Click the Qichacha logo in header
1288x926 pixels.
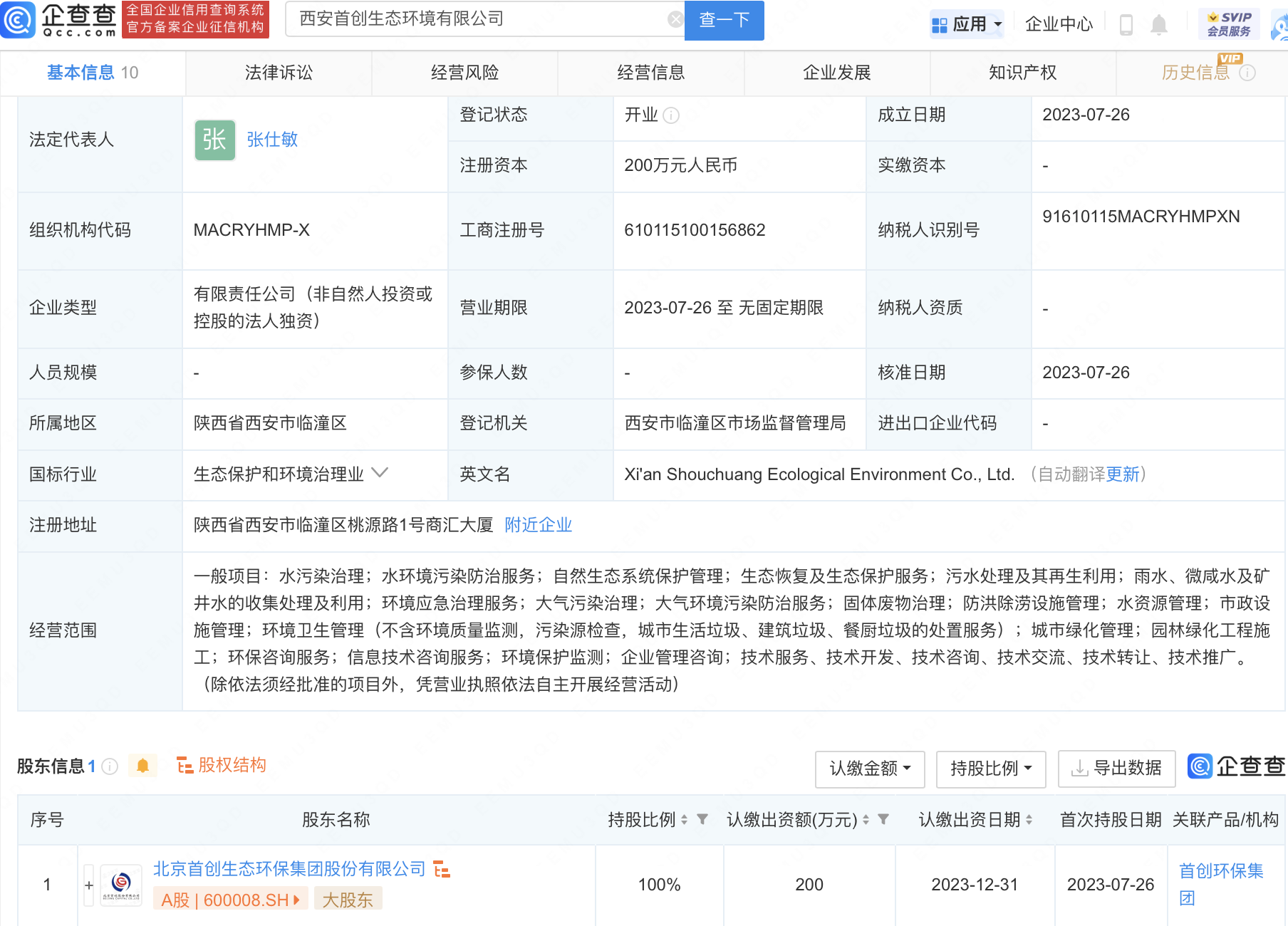(60, 19)
